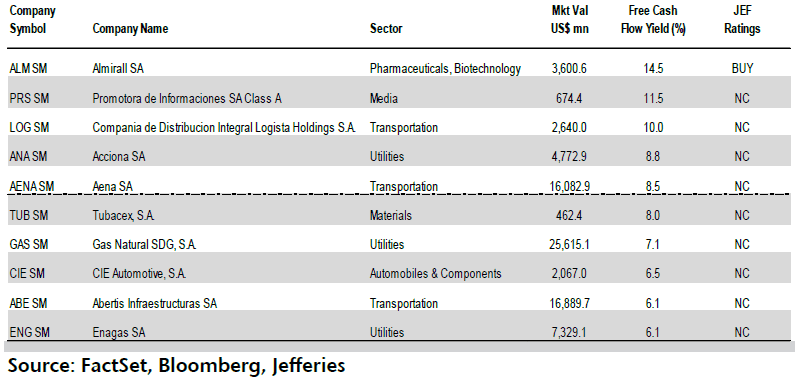Click Gas Natural SDG market value 25,615.1
The image size is (796, 381).
pos(569,245)
